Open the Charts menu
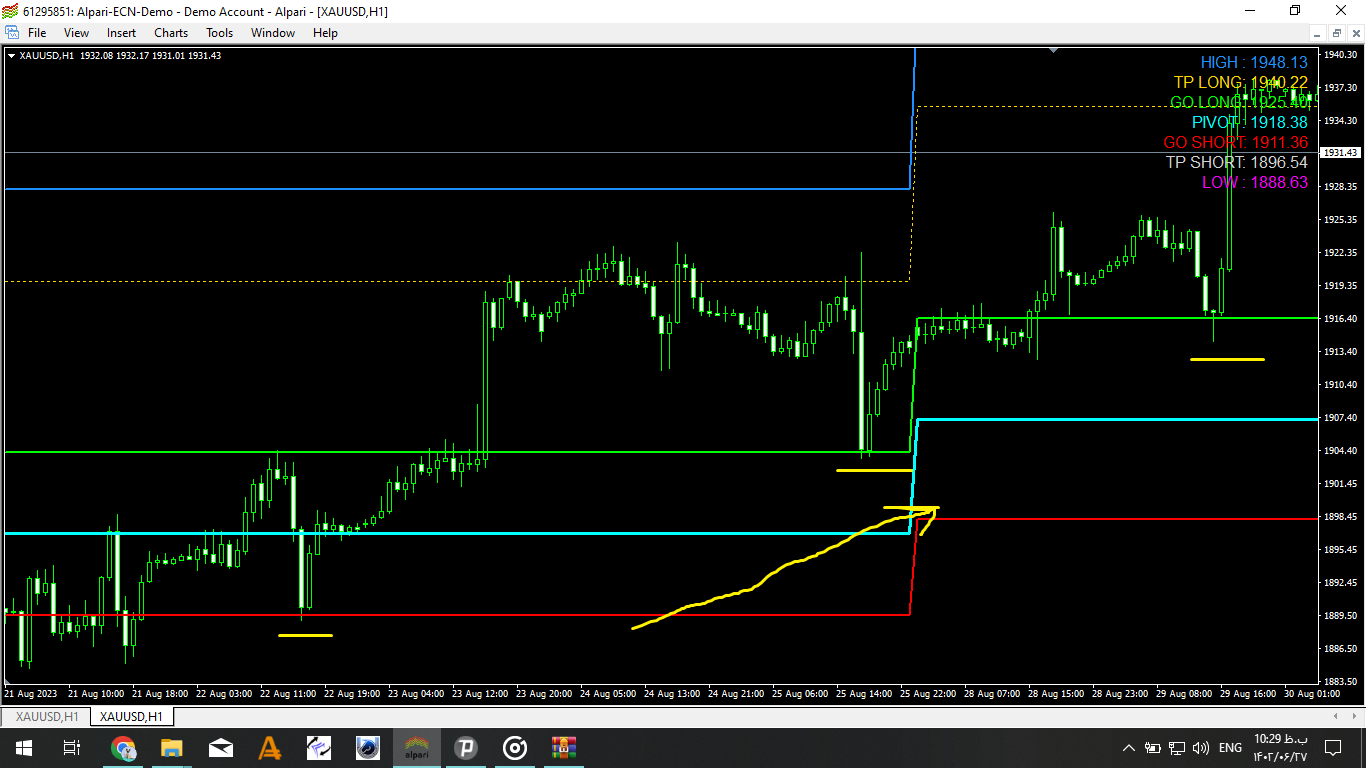The image size is (1366, 768). click(171, 33)
